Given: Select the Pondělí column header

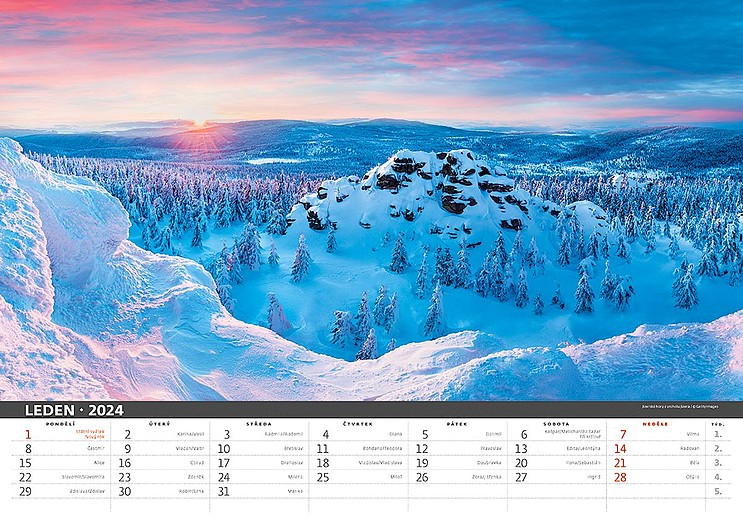Looking at the screenshot, I should [x=60, y=424].
